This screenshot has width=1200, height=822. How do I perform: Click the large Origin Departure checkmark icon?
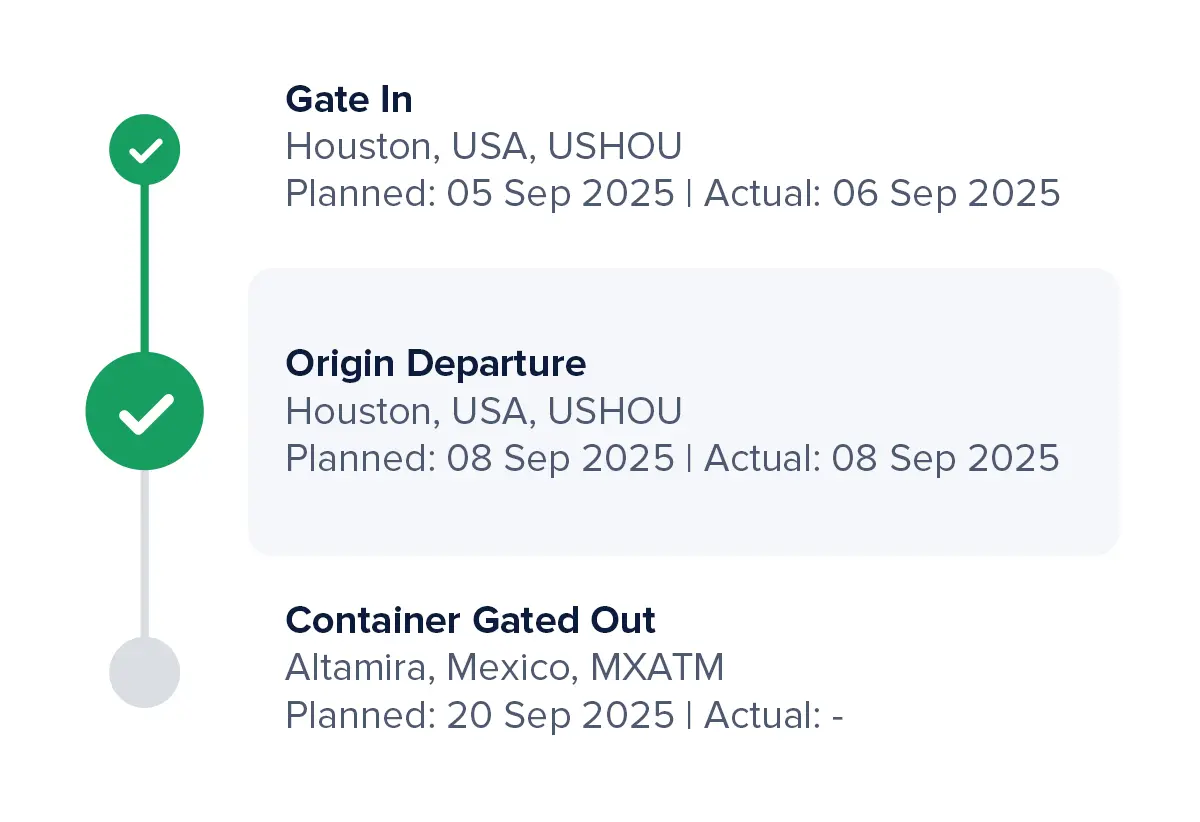(x=145, y=412)
